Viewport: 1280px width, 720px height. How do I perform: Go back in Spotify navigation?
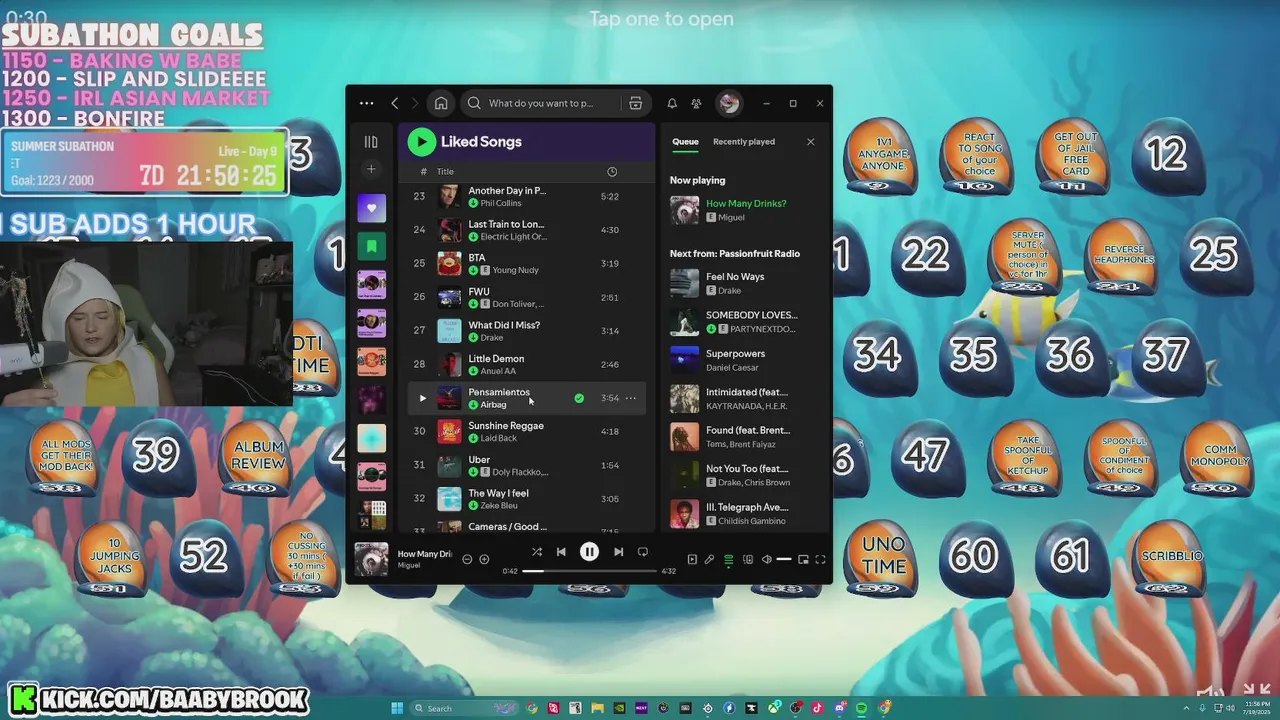point(395,103)
